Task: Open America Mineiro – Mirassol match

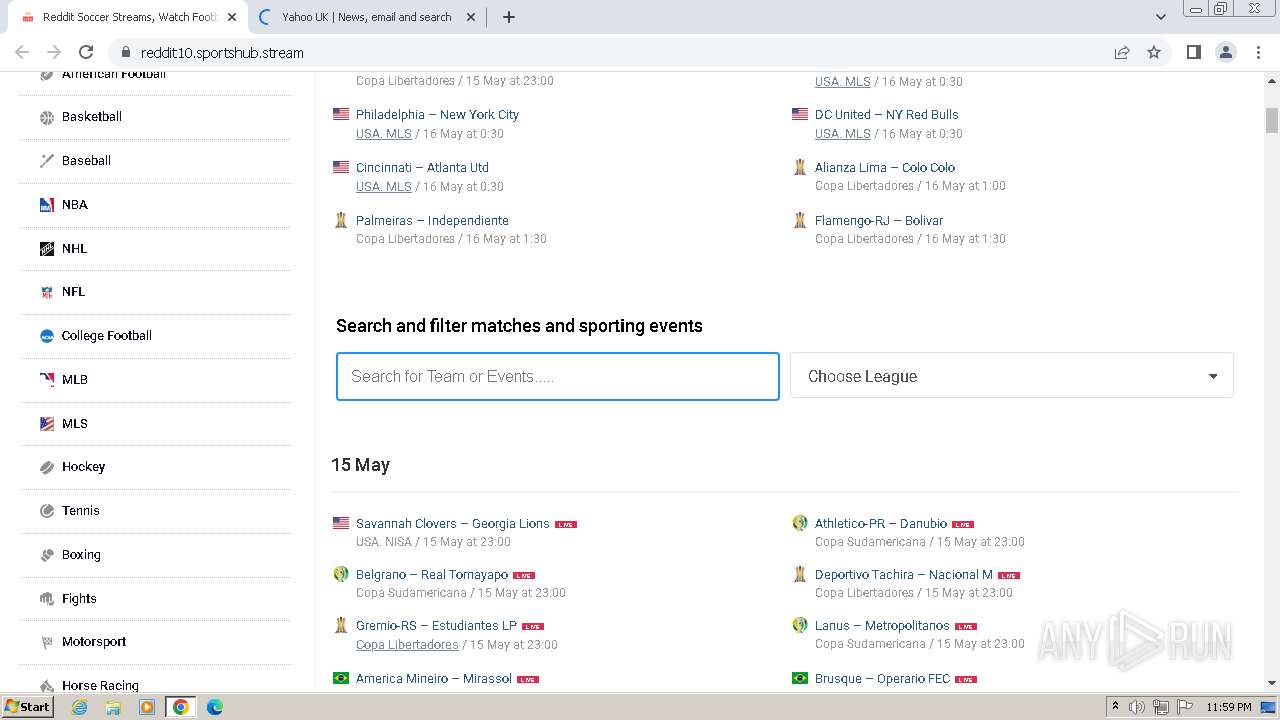Action: (434, 678)
